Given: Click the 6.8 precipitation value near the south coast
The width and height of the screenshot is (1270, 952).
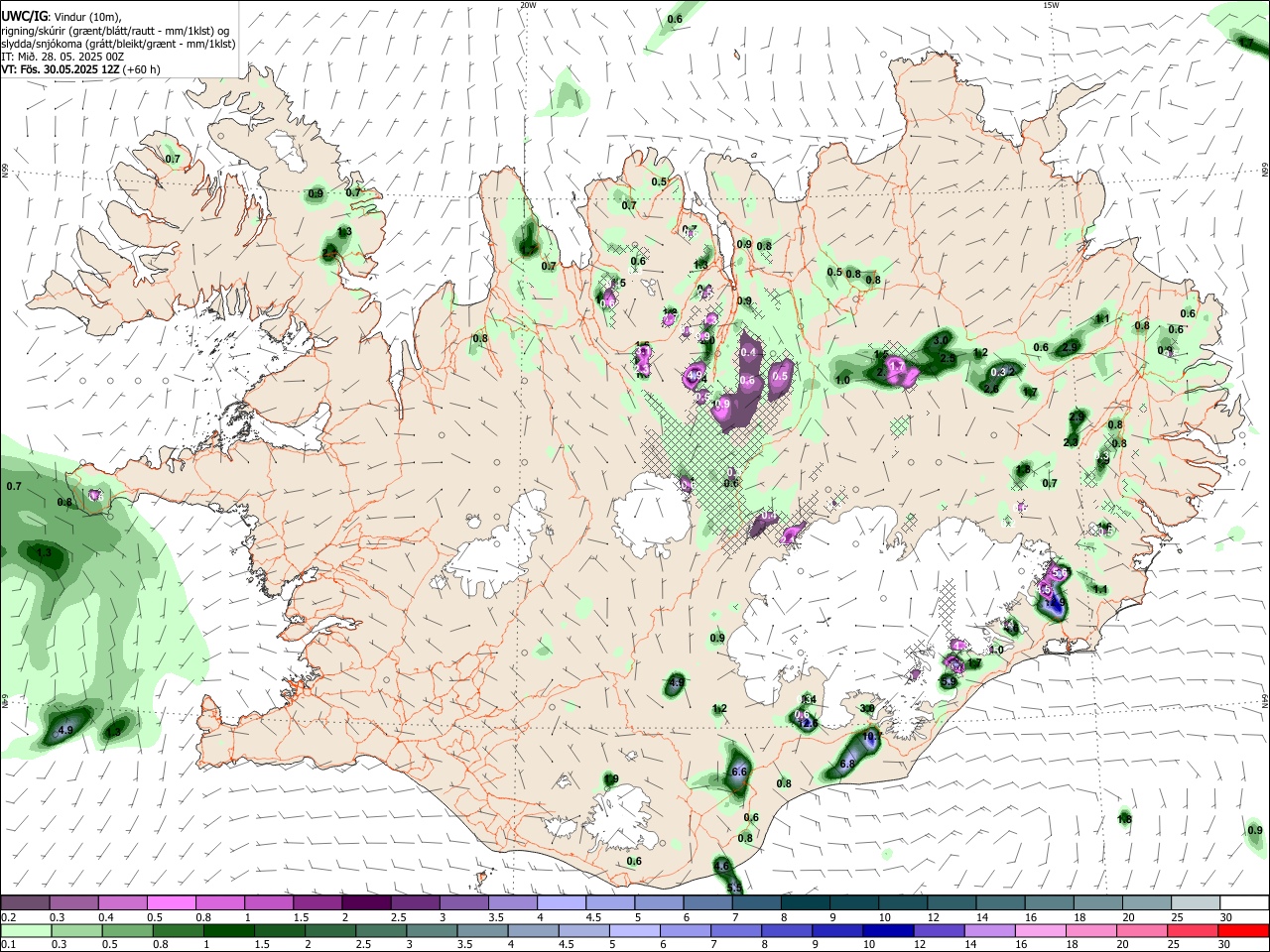Looking at the screenshot, I should click(x=847, y=765).
